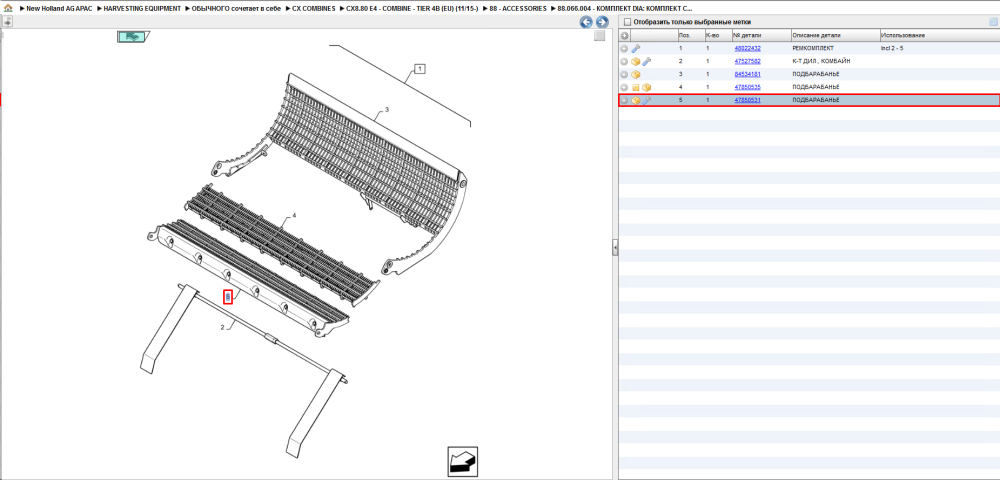The image size is (1000, 480).
Task: Click the round add icon for part 47850535
Action: point(624,87)
